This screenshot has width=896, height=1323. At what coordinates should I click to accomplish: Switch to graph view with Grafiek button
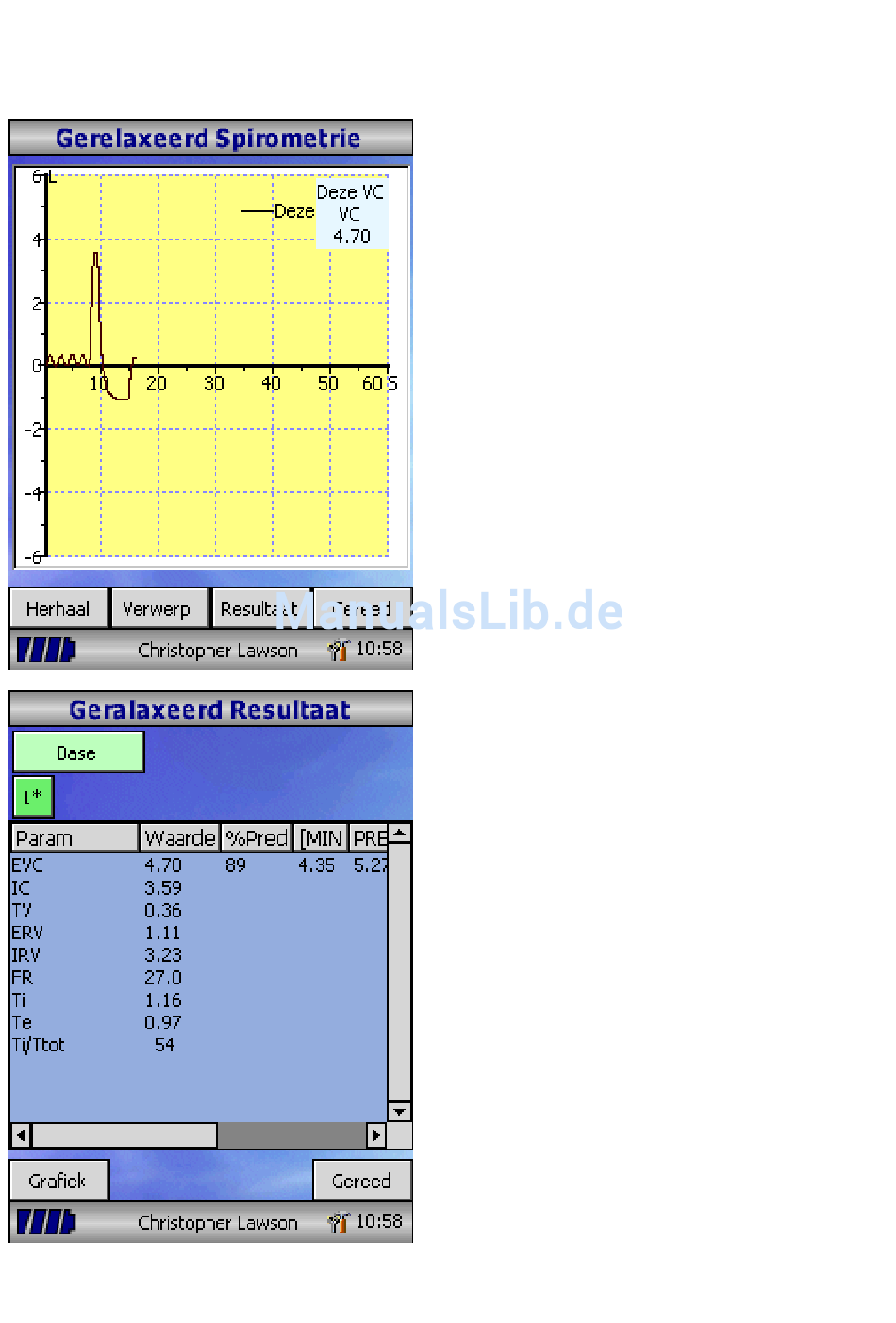click(x=58, y=1181)
